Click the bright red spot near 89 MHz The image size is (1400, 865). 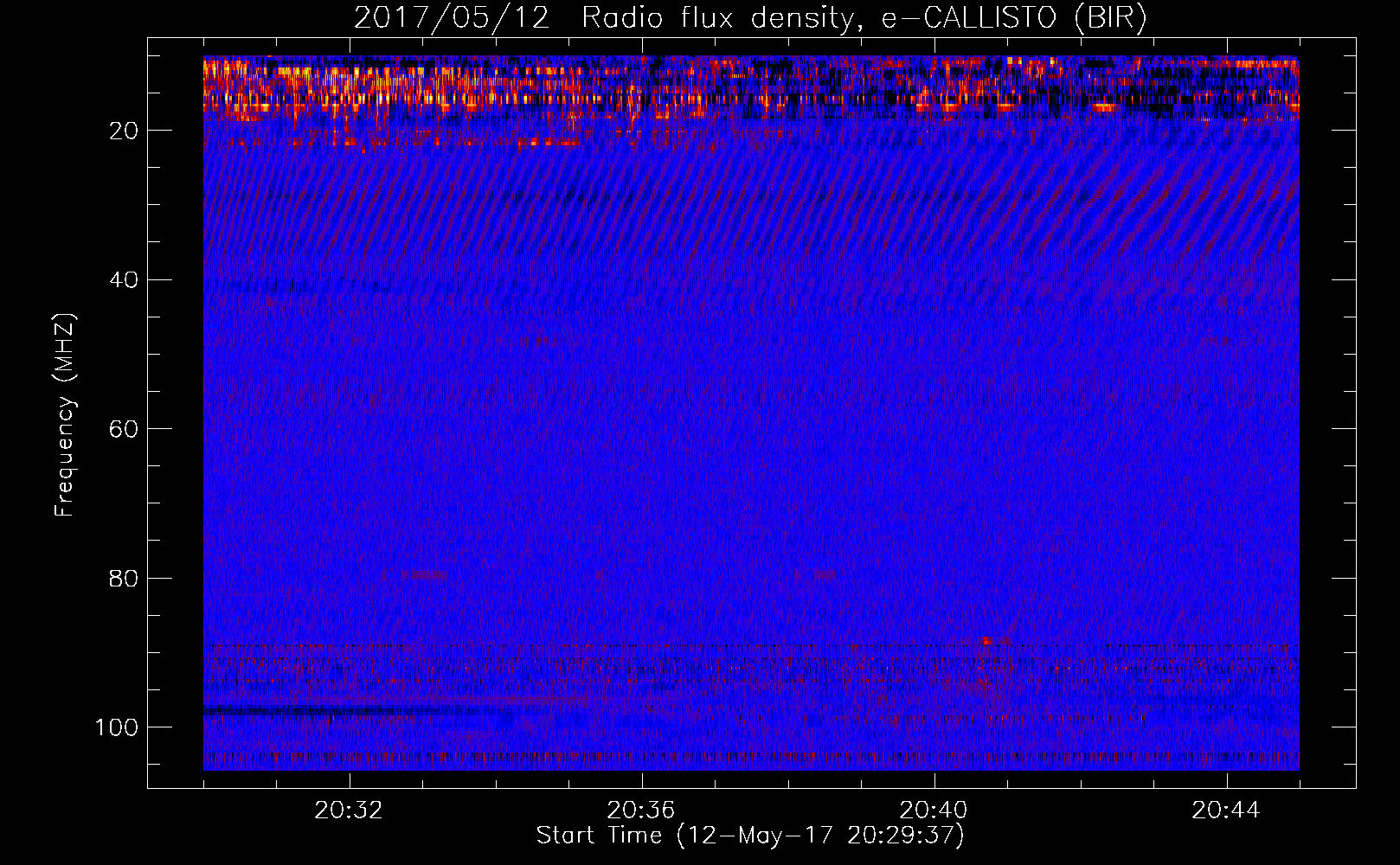986,641
